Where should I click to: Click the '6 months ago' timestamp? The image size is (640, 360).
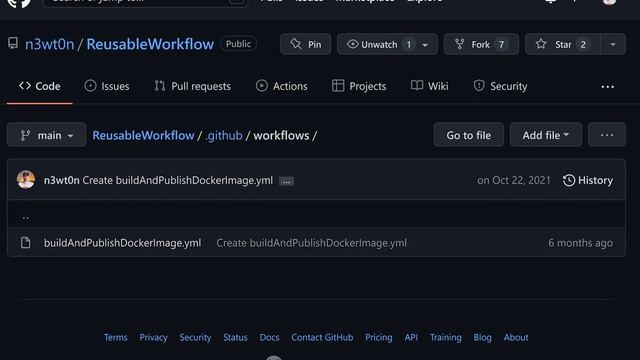(x=580, y=243)
